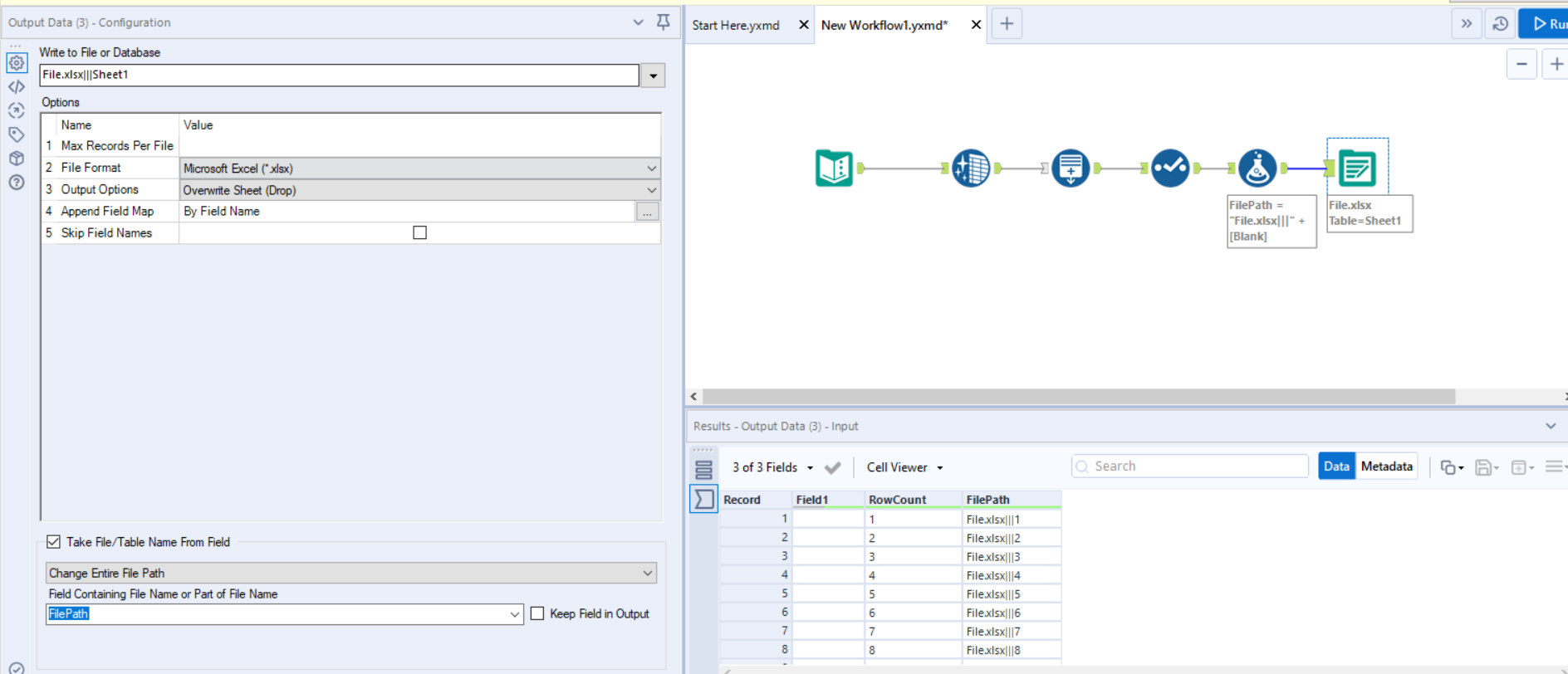Click the Run workflow button
The width and height of the screenshot is (1568, 674).
[1545, 24]
